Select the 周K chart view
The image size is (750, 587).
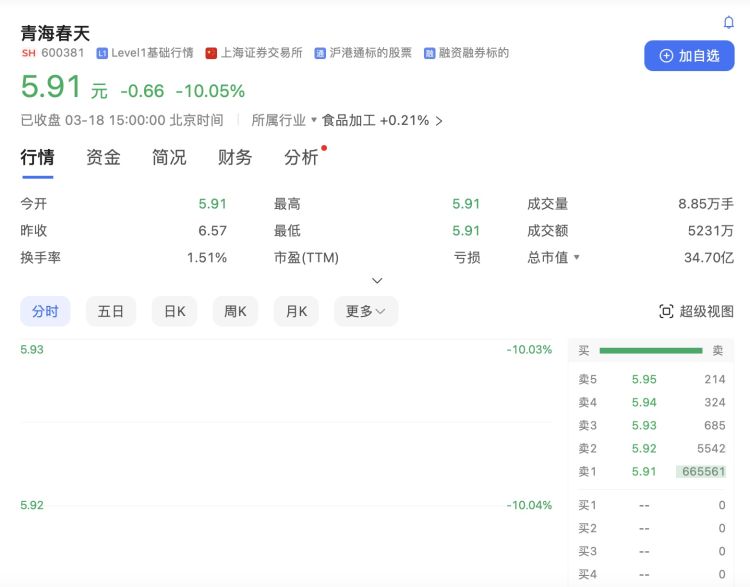[235, 311]
